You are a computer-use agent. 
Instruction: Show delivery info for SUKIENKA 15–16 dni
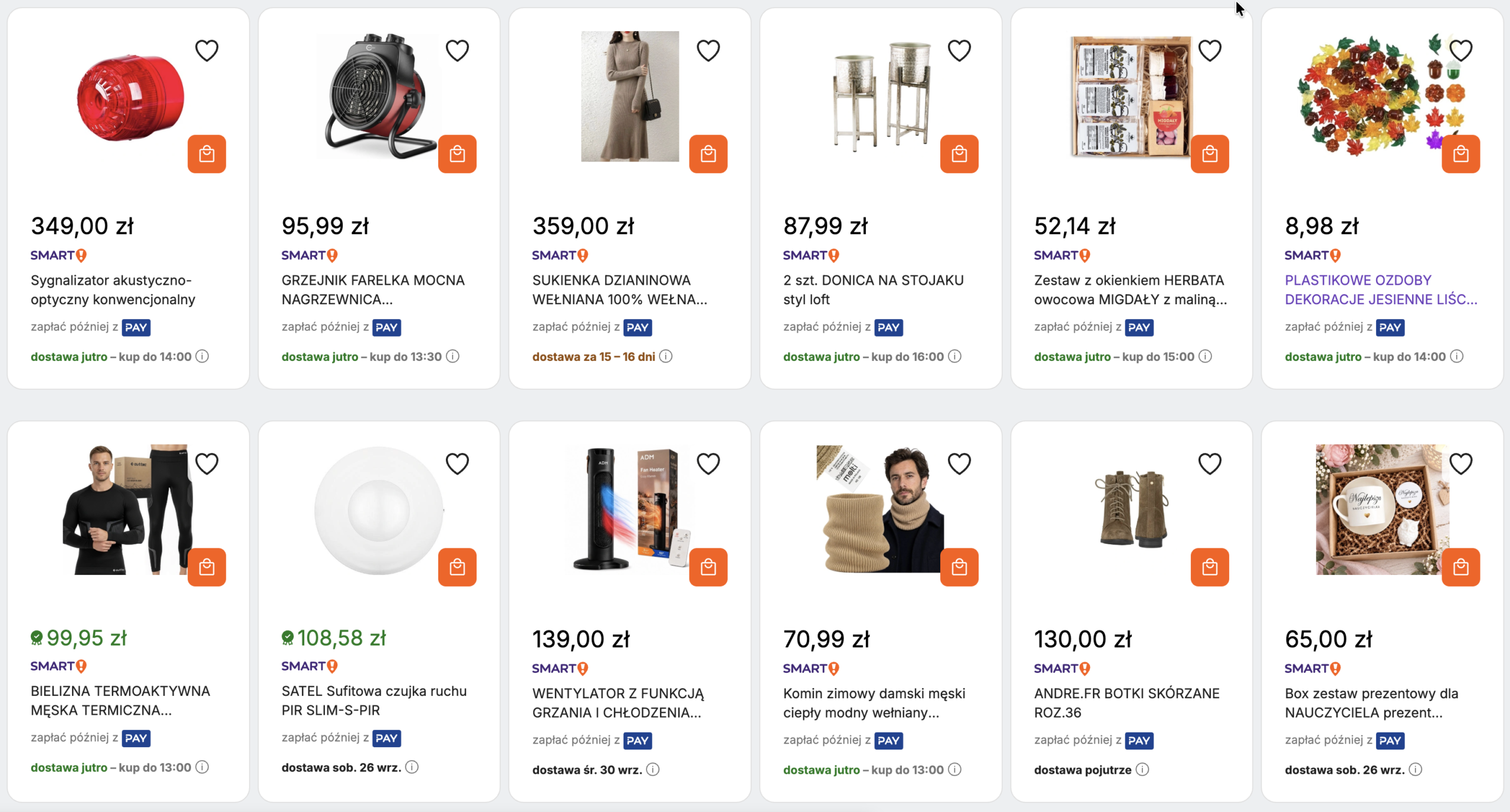[665, 356]
